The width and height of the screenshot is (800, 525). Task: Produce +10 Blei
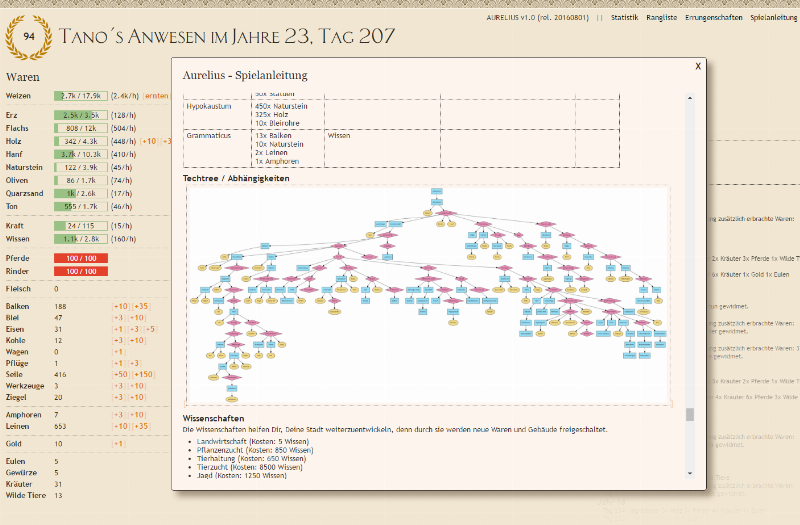[136, 318]
